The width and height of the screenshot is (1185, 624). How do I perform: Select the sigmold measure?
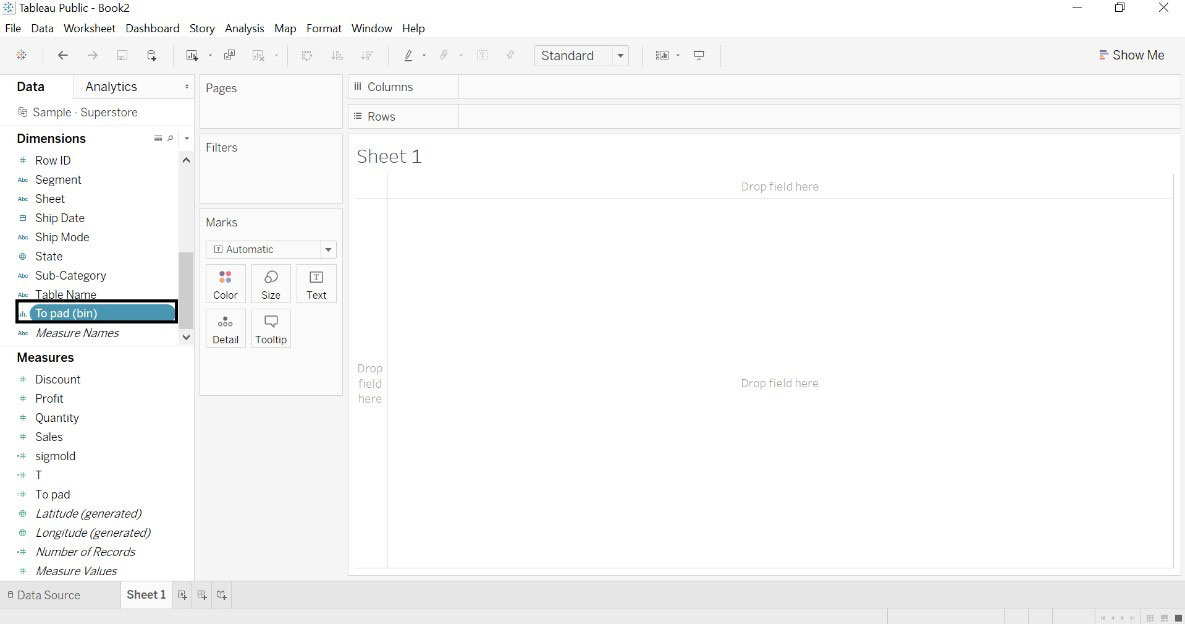coord(55,456)
